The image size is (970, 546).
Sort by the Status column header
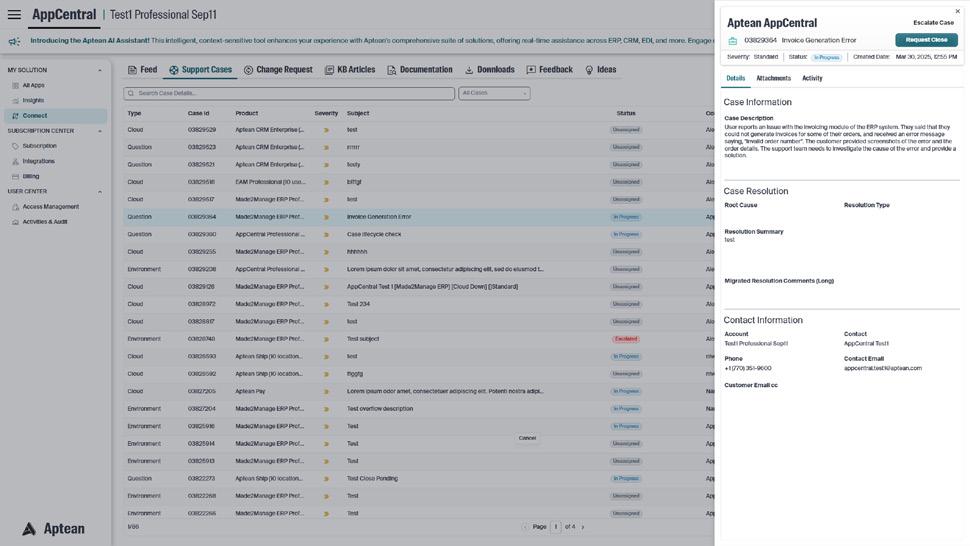pos(626,113)
